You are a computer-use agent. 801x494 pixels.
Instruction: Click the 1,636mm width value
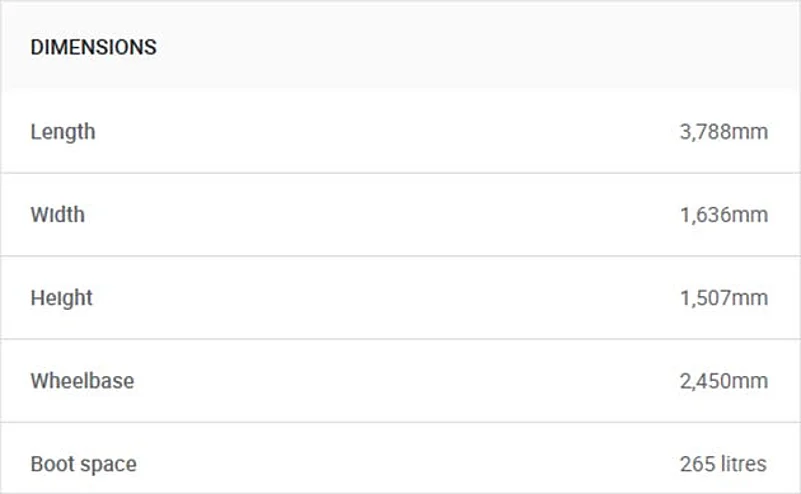[x=723, y=214]
